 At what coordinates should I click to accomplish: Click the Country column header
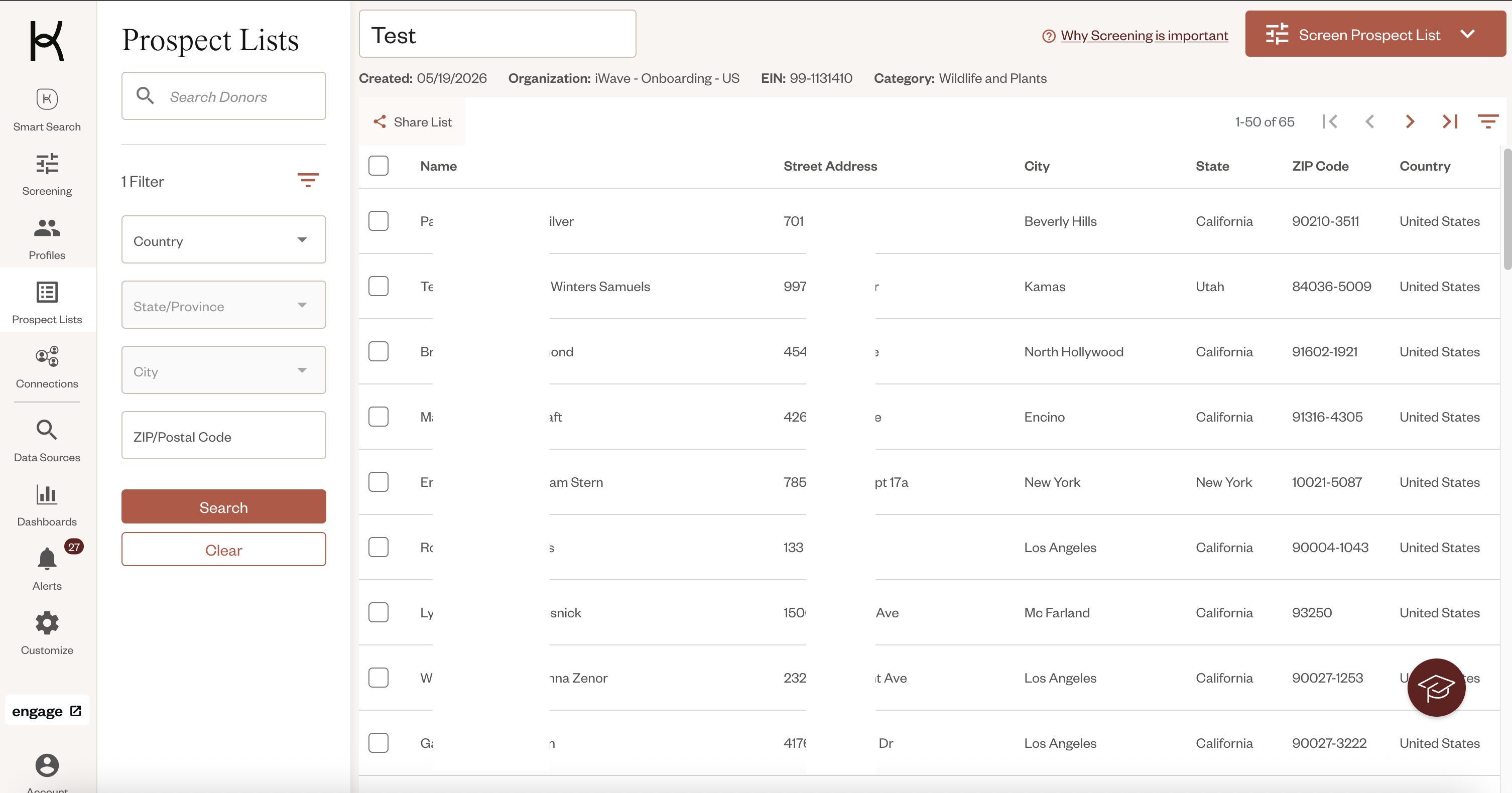click(x=1425, y=166)
